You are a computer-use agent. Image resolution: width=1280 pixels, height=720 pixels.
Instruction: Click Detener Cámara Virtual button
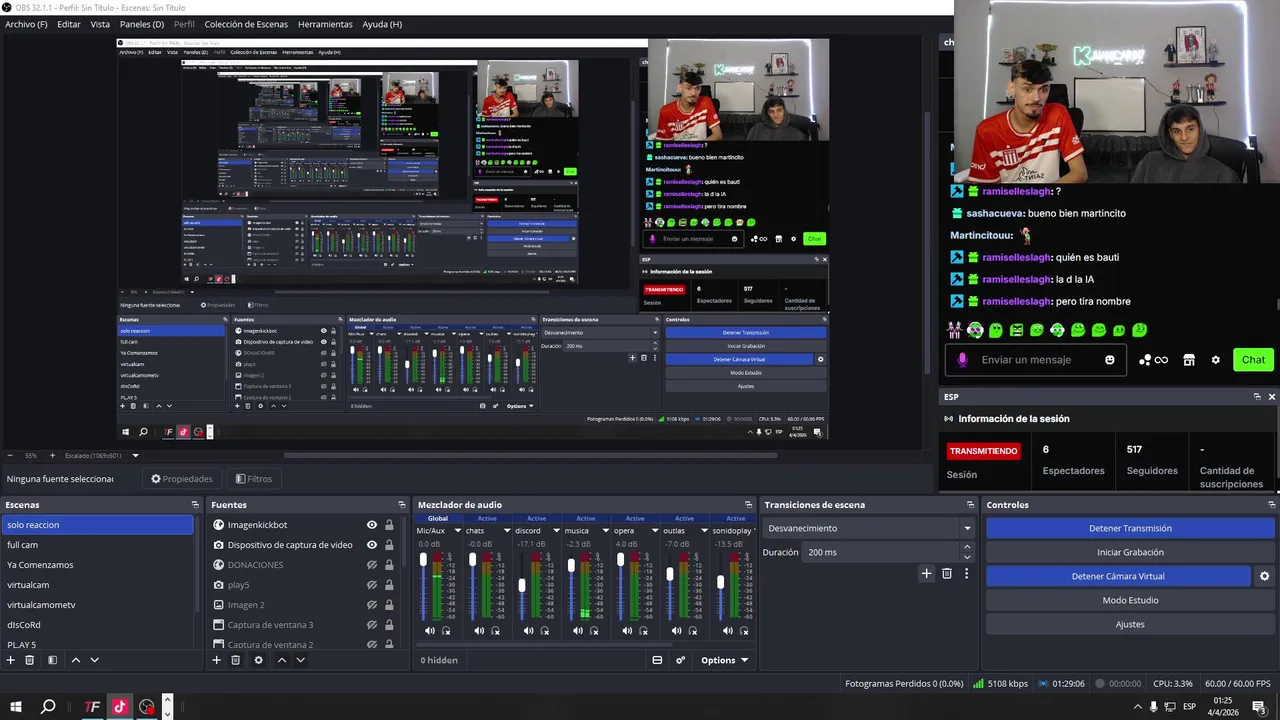pos(1118,576)
